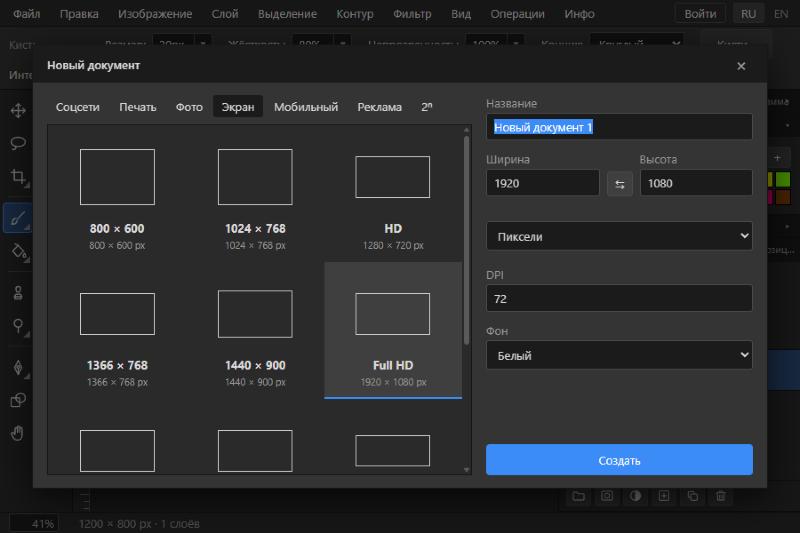Open the Пиксели units dropdown
This screenshot has height=533, width=800.
pos(619,236)
